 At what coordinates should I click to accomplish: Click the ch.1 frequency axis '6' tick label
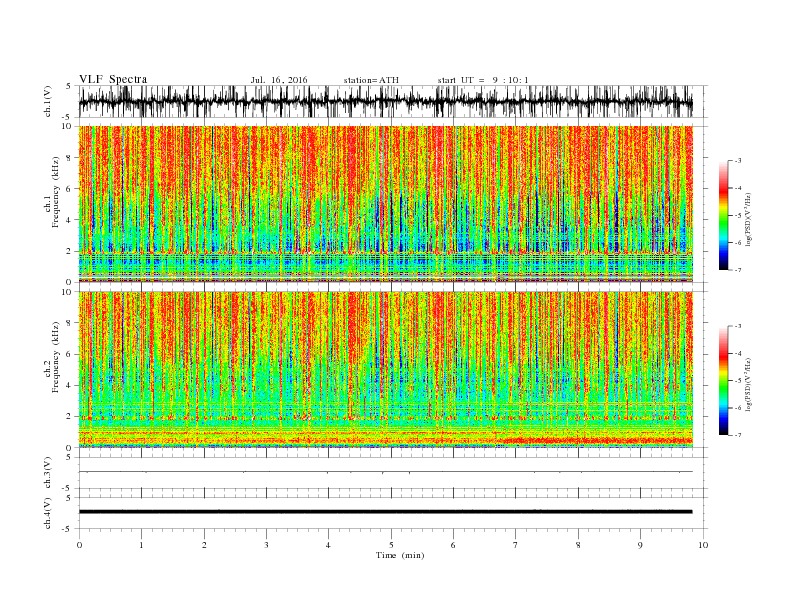(70, 189)
